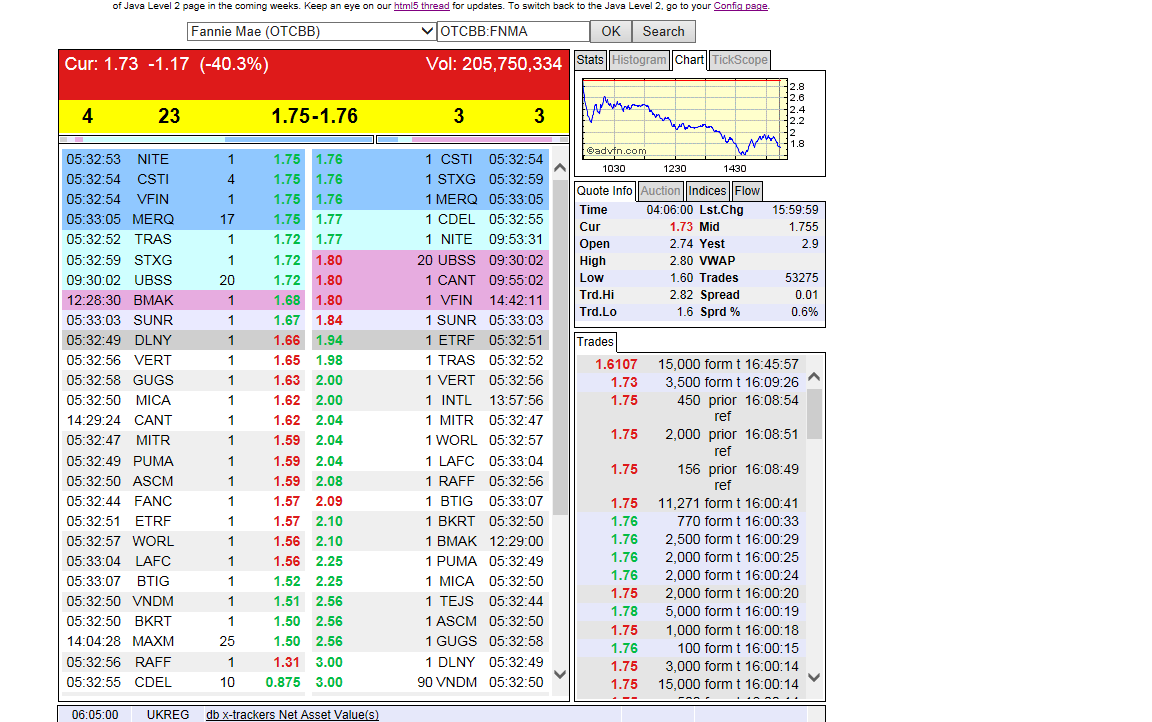Click the OTCBB:FNMA symbol input field
Image resolution: width=1152 pixels, height=722 pixels.
pos(513,32)
